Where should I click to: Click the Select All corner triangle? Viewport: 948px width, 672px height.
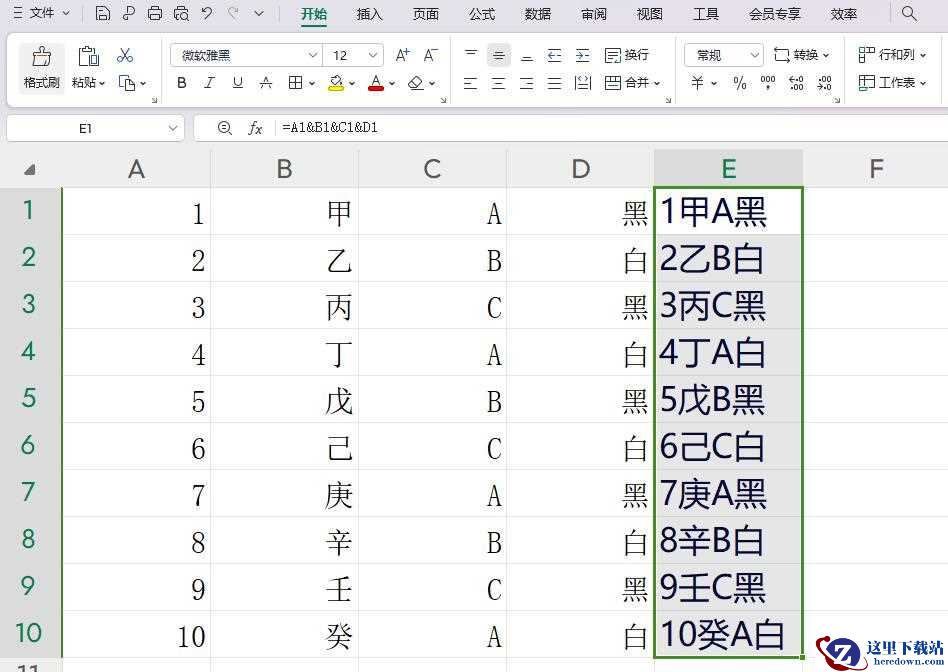click(29, 170)
